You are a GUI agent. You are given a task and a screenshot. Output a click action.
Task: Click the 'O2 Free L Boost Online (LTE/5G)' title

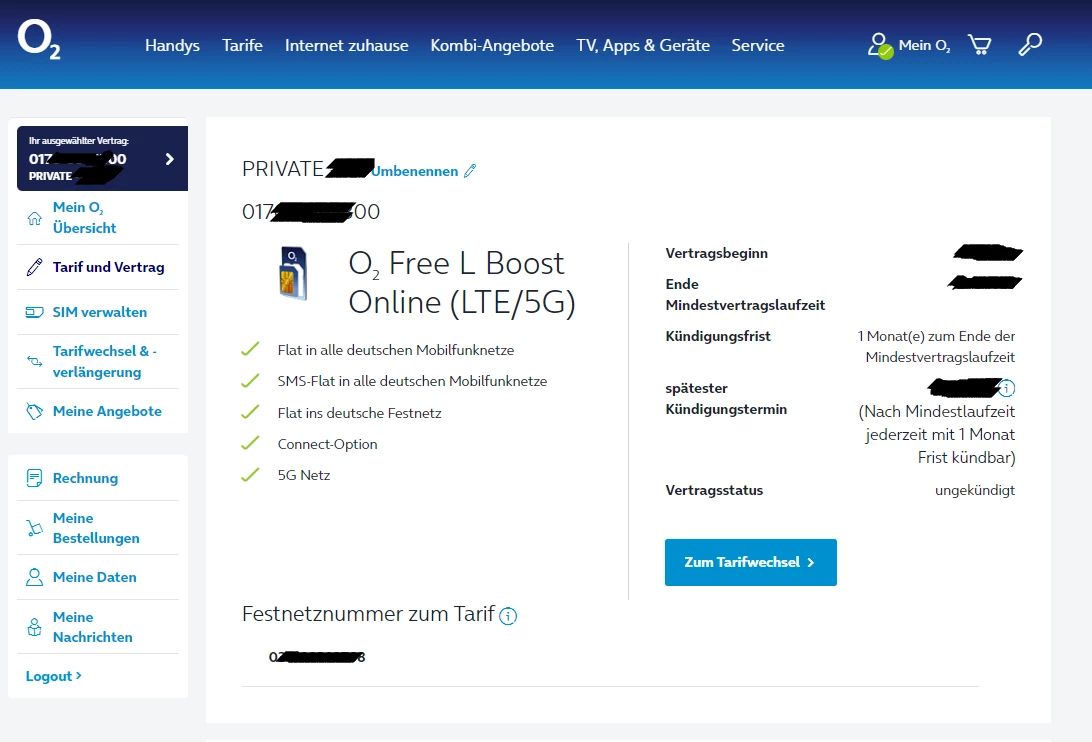pos(462,283)
